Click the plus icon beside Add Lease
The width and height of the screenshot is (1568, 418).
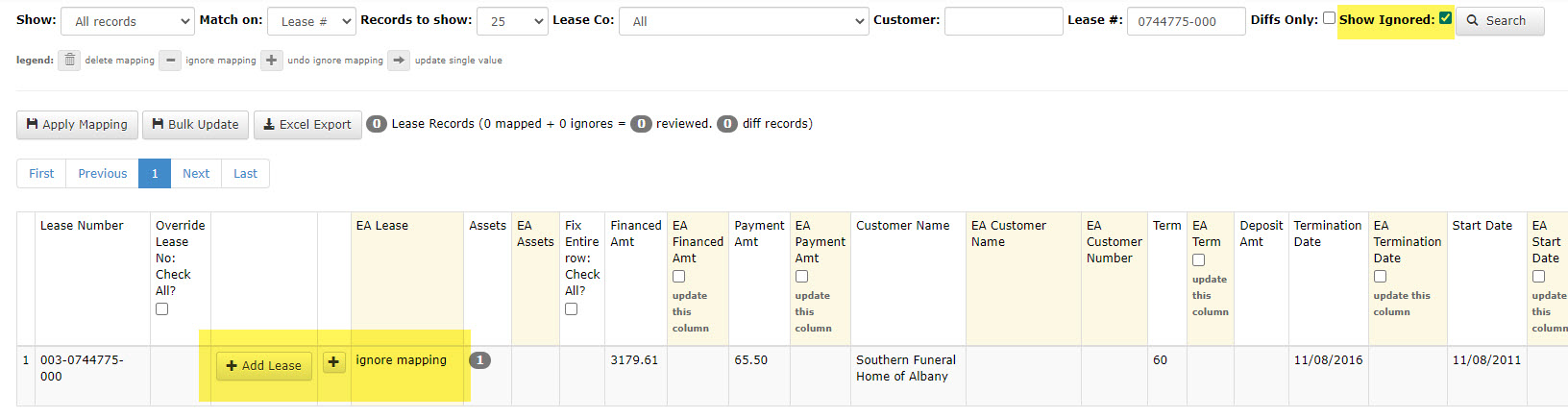click(333, 362)
